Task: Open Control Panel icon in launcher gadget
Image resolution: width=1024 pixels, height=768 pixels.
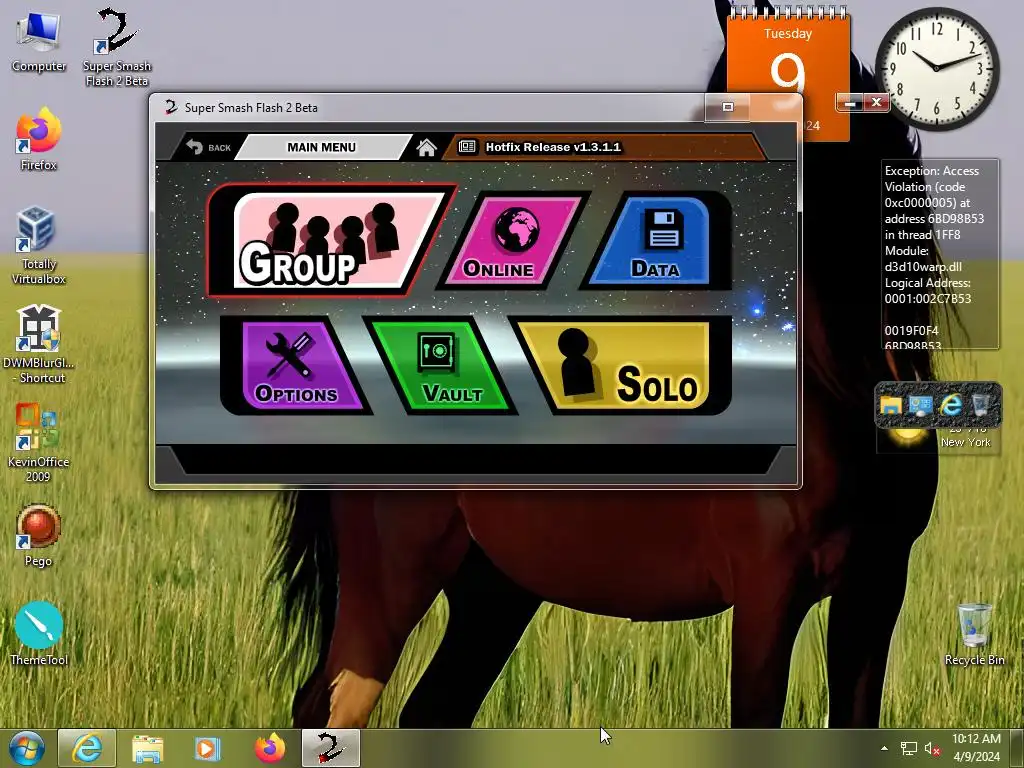Action: (921, 406)
